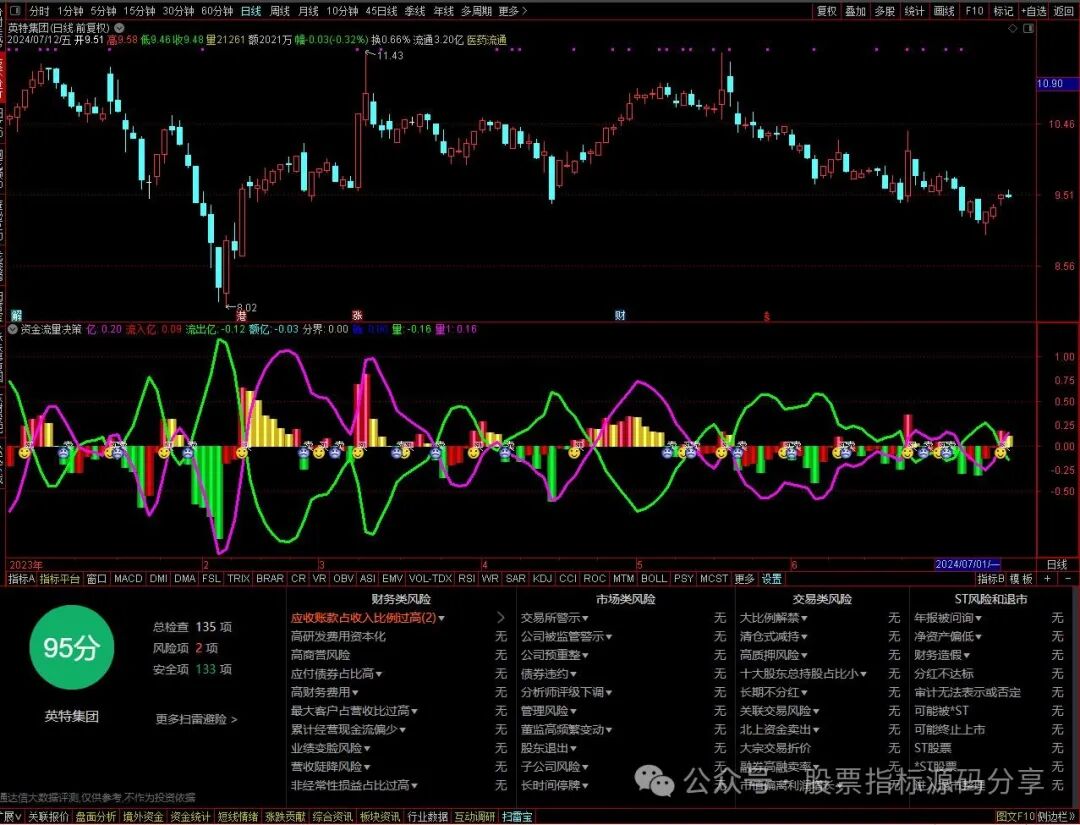
Task: Click the 返回 button
Action: [x=1064, y=11]
